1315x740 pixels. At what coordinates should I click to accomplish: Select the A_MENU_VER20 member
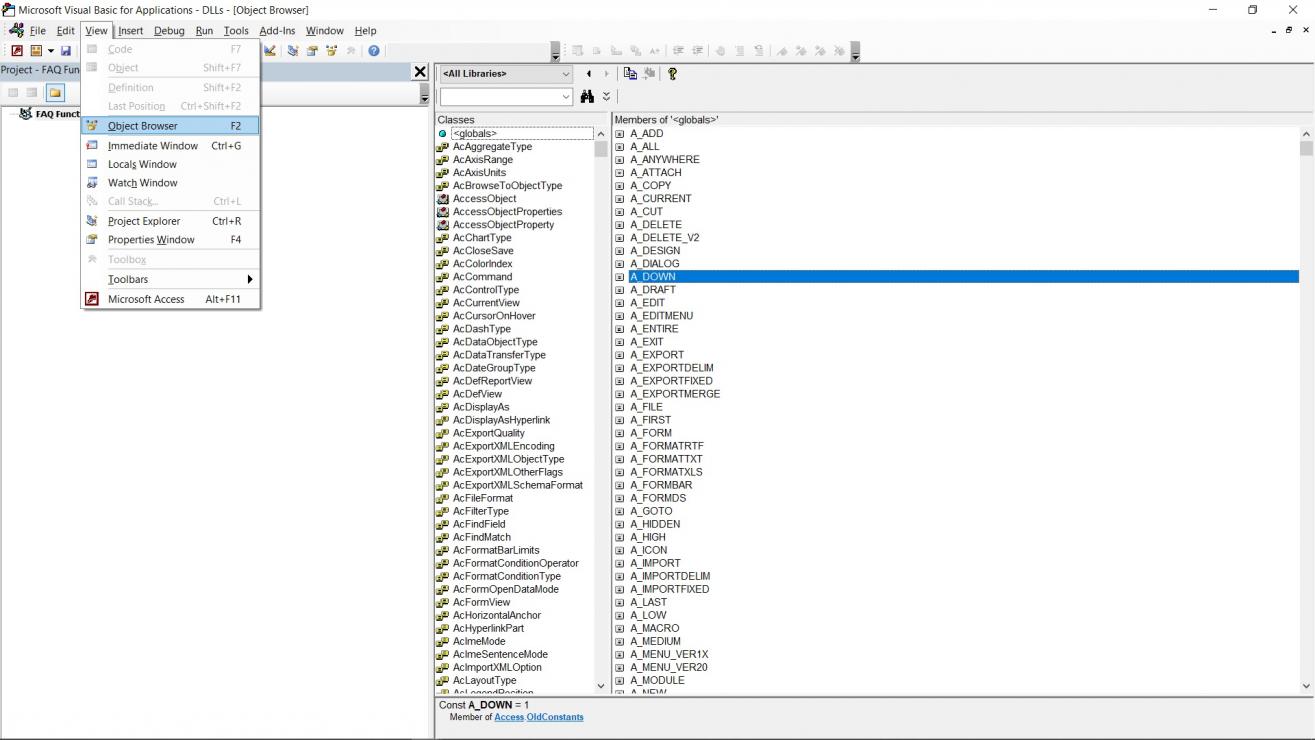[669, 667]
